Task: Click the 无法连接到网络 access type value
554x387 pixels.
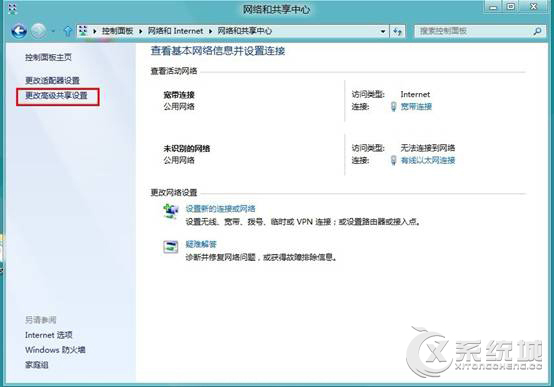Action: [428, 148]
